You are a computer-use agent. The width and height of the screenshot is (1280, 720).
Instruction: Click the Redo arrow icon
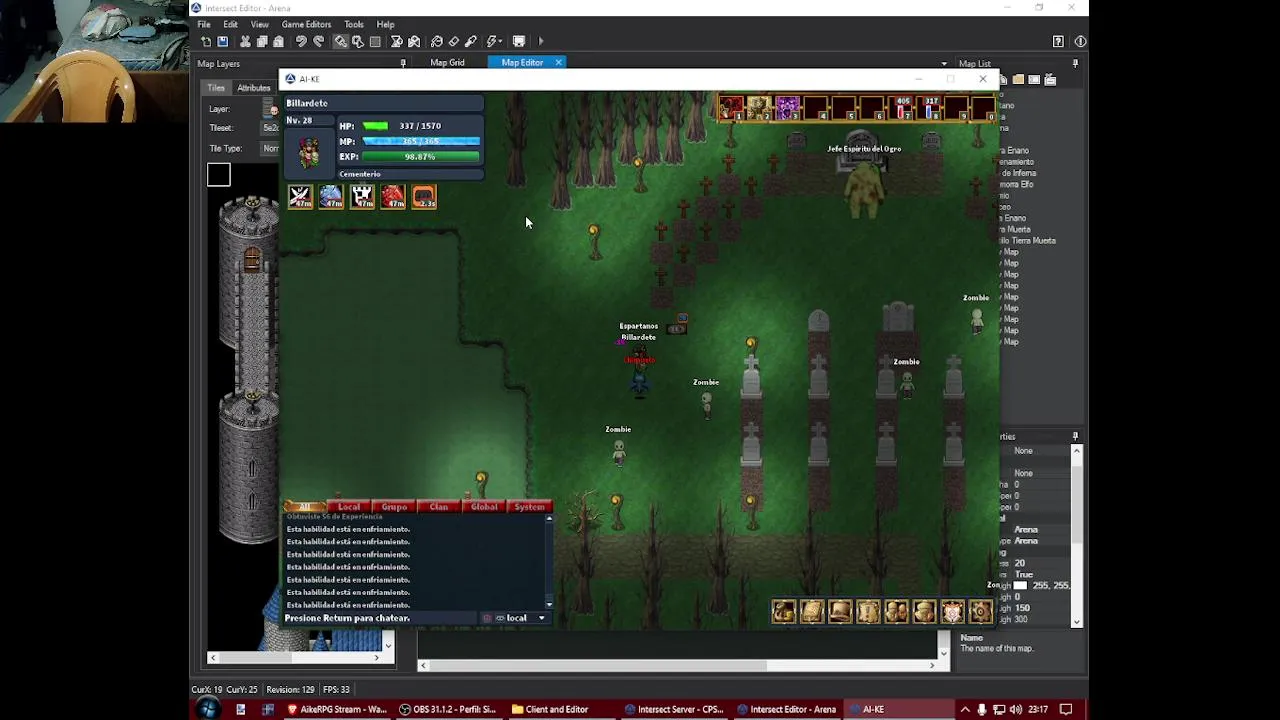(x=318, y=41)
